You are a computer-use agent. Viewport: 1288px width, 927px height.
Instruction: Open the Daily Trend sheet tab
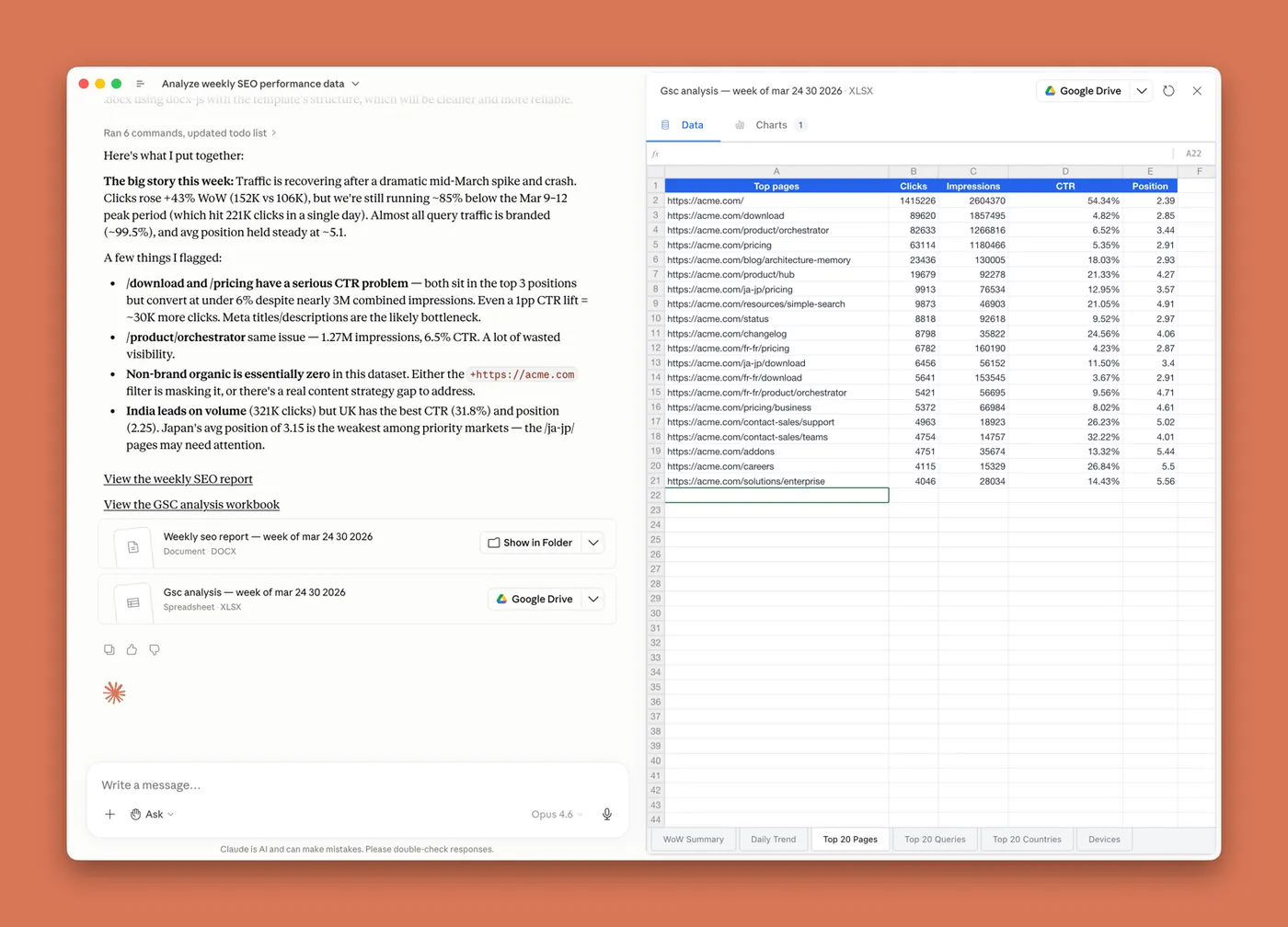pyautogui.click(x=773, y=840)
